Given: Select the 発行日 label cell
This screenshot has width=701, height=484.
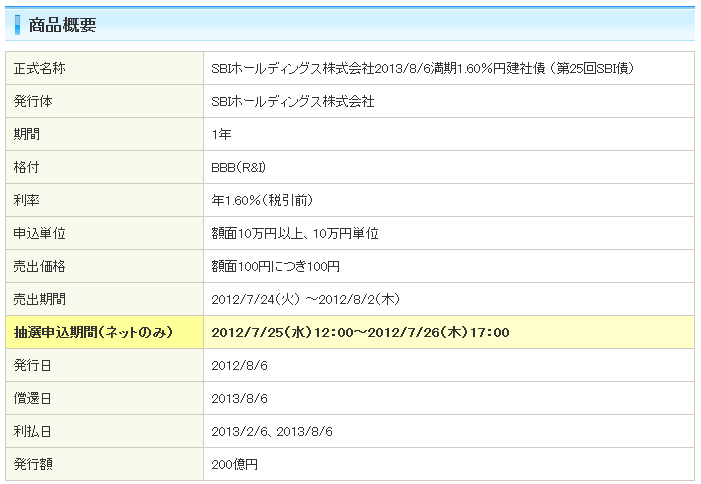Looking at the screenshot, I should 105,365.
